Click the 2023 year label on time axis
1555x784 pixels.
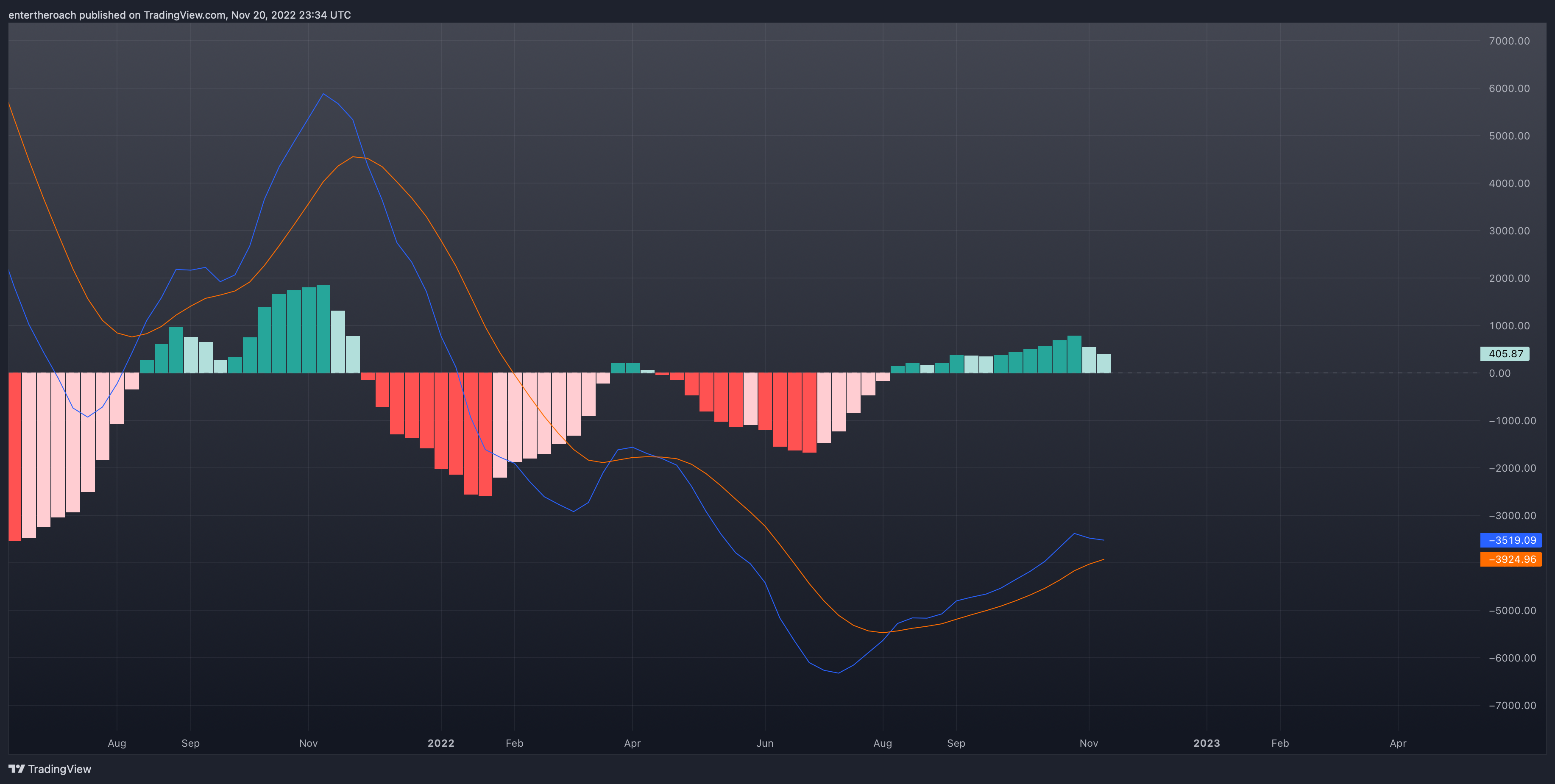(x=1206, y=743)
